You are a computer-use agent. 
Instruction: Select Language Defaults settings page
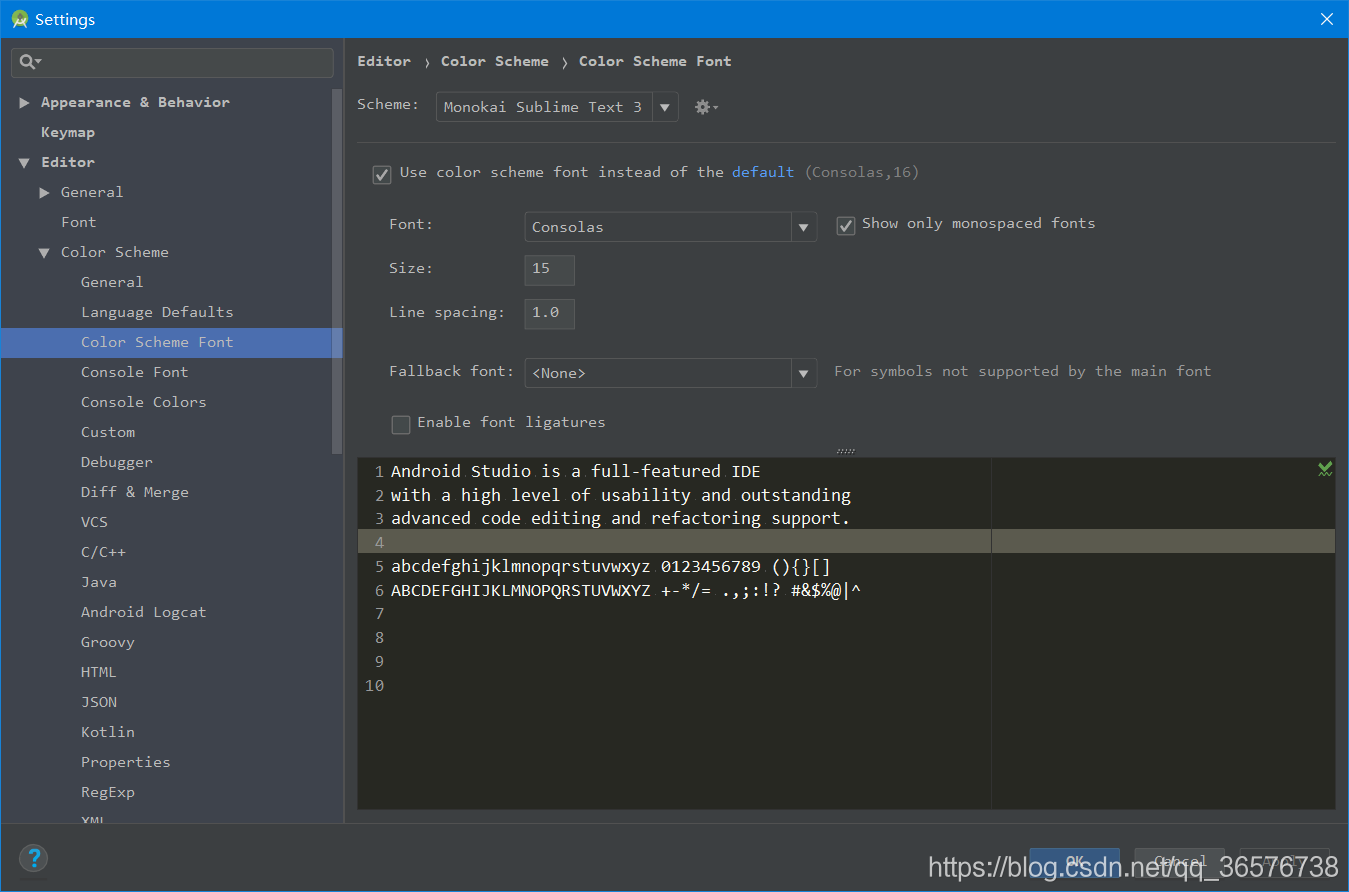point(157,312)
